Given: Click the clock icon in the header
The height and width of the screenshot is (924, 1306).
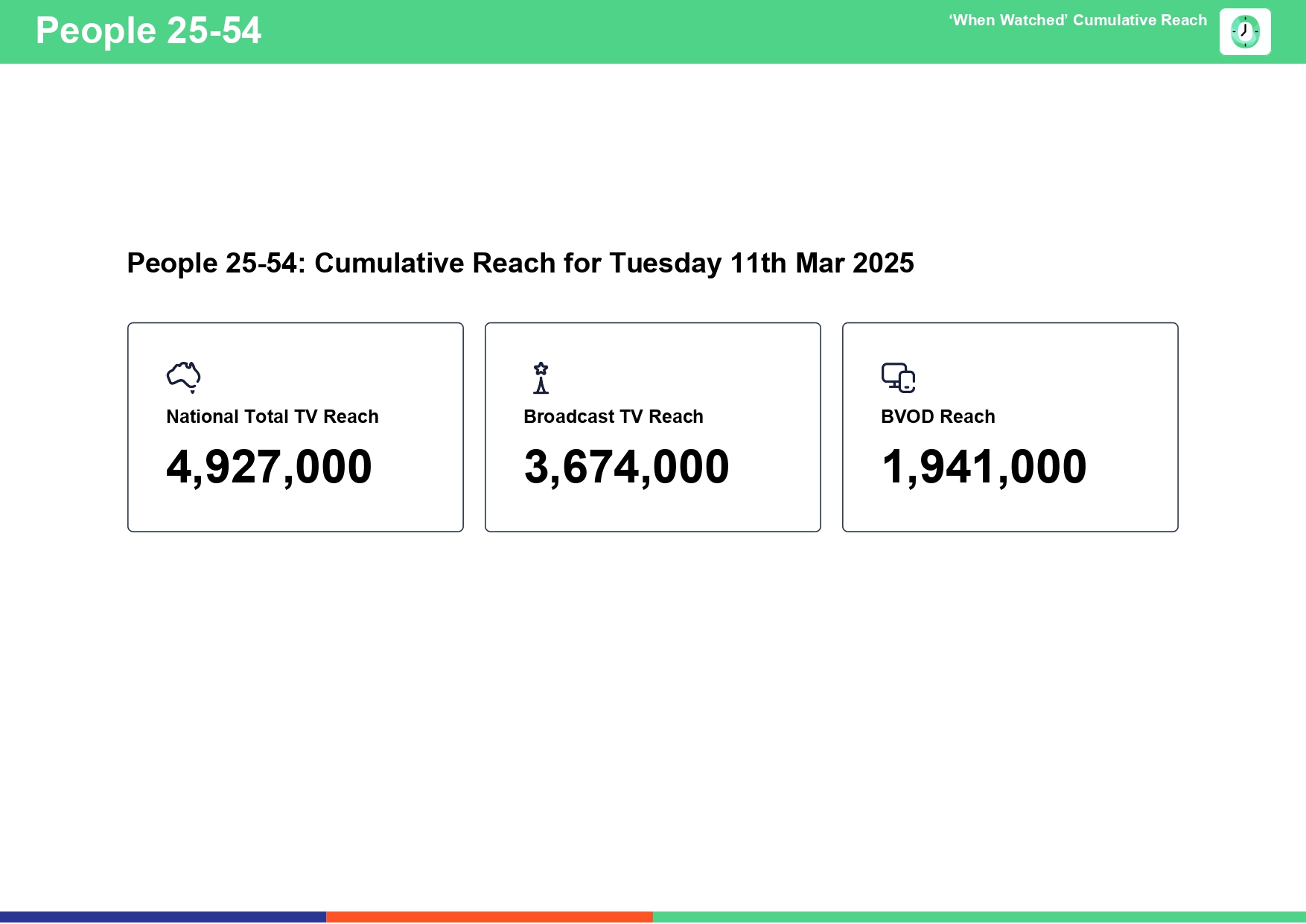Looking at the screenshot, I should 1244,32.
